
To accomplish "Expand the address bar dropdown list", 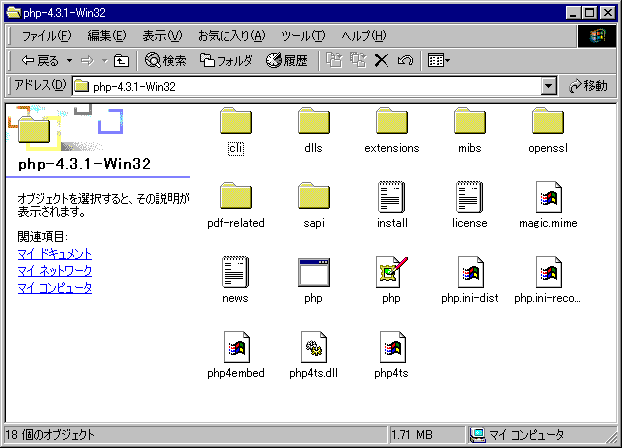I will coord(549,86).
